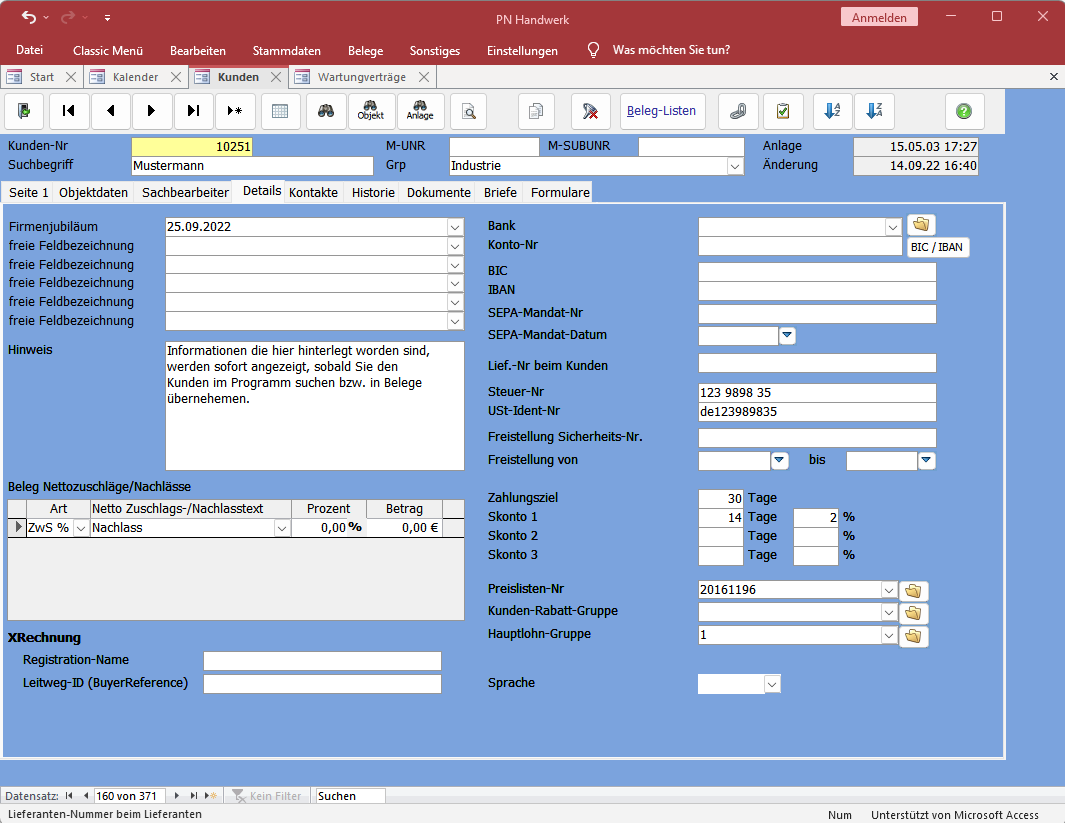Click the Objekt binoculars search icon

[371, 112]
